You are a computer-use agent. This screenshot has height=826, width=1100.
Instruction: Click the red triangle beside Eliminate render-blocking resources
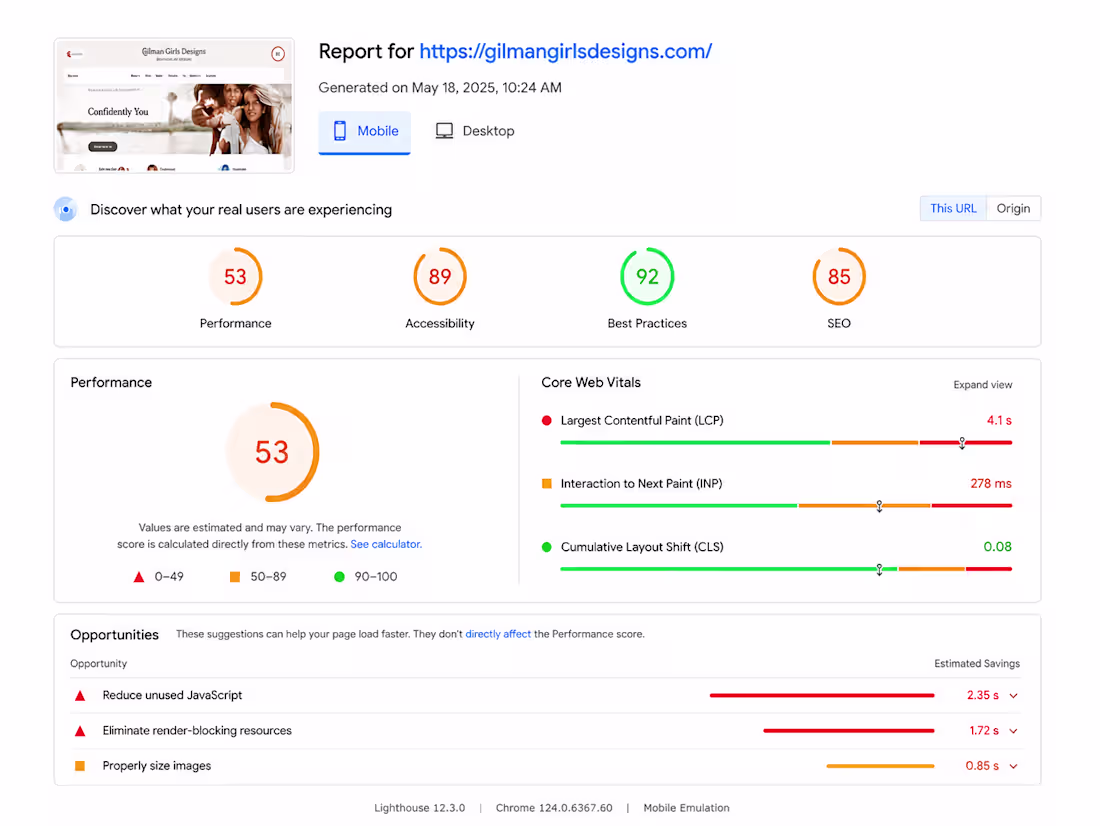coord(80,731)
